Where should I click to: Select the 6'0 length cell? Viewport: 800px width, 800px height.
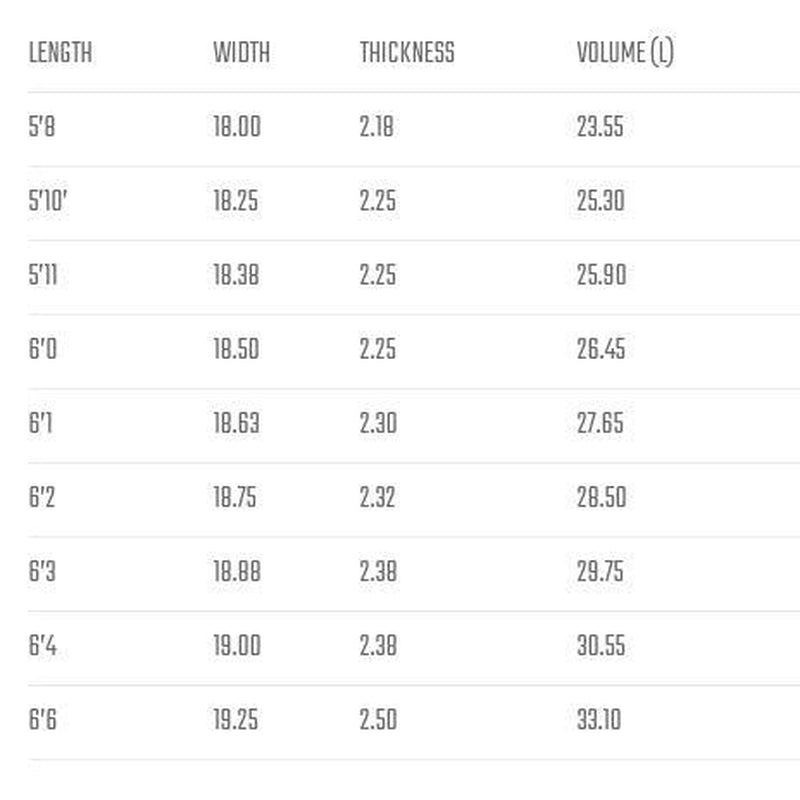tap(44, 349)
